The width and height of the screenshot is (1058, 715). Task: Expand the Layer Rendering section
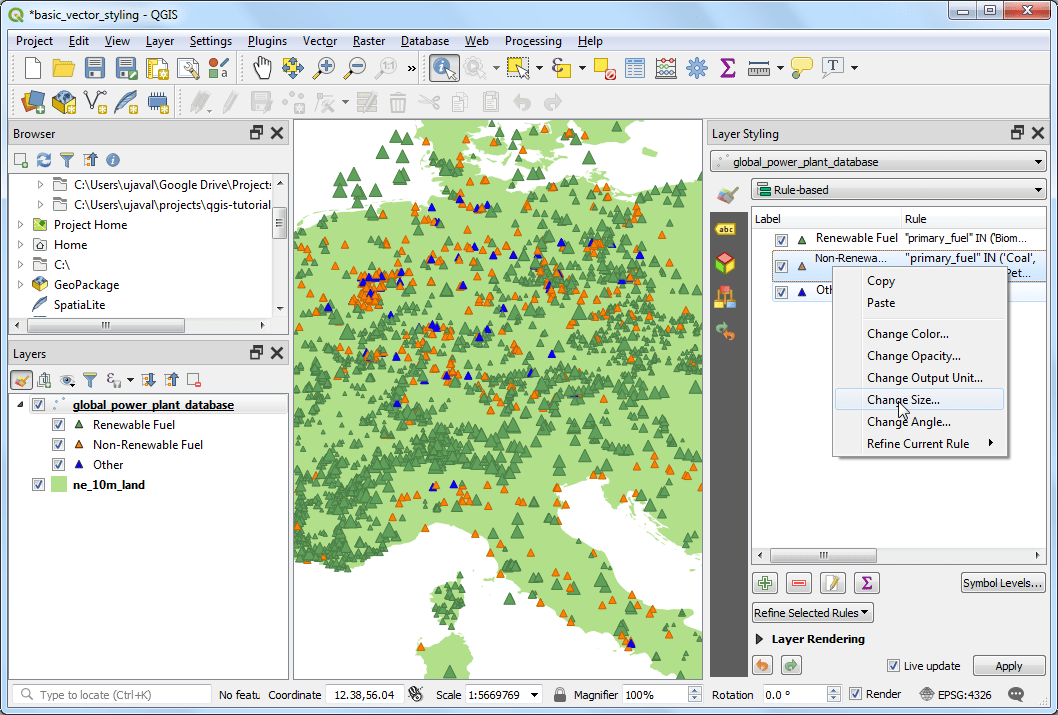click(761, 639)
